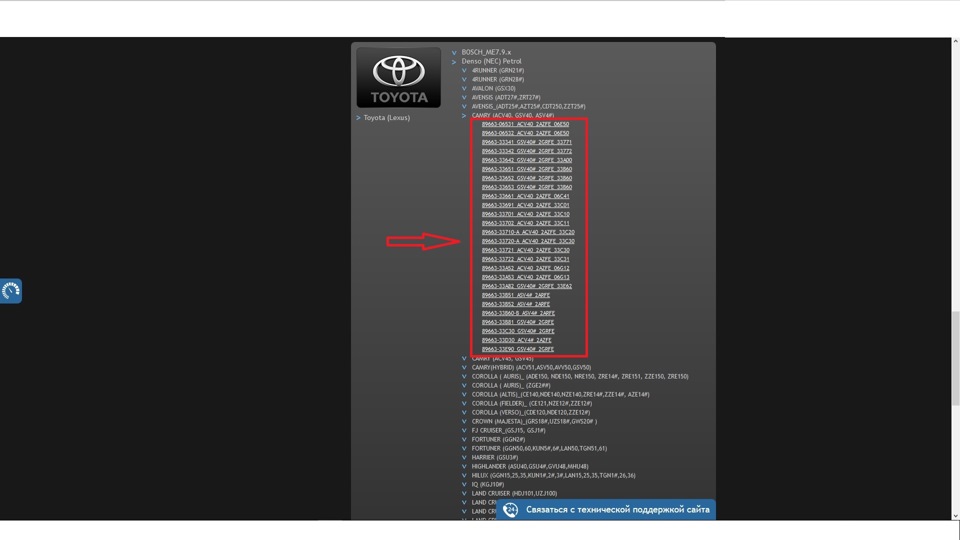Open link 89663-33860-B ASV4# 2ARFE
Screen dimensions: 960x540
(518, 313)
